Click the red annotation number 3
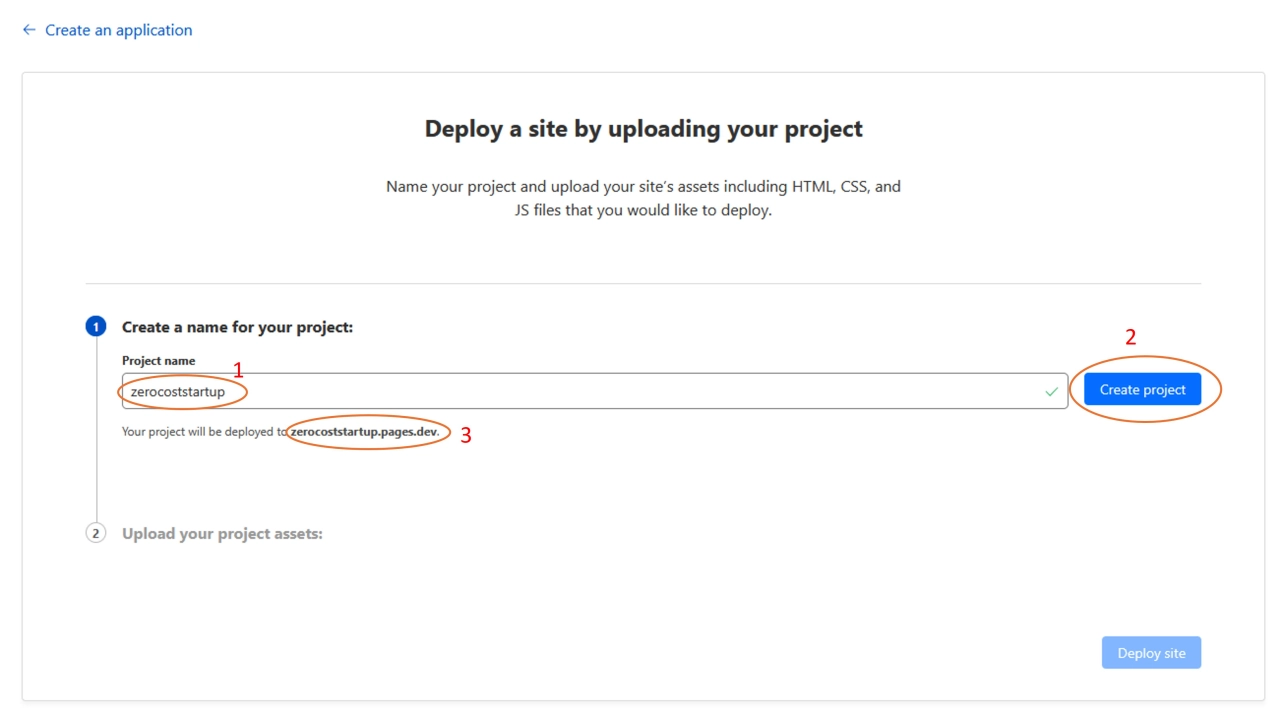The image size is (1285, 712). 466,436
